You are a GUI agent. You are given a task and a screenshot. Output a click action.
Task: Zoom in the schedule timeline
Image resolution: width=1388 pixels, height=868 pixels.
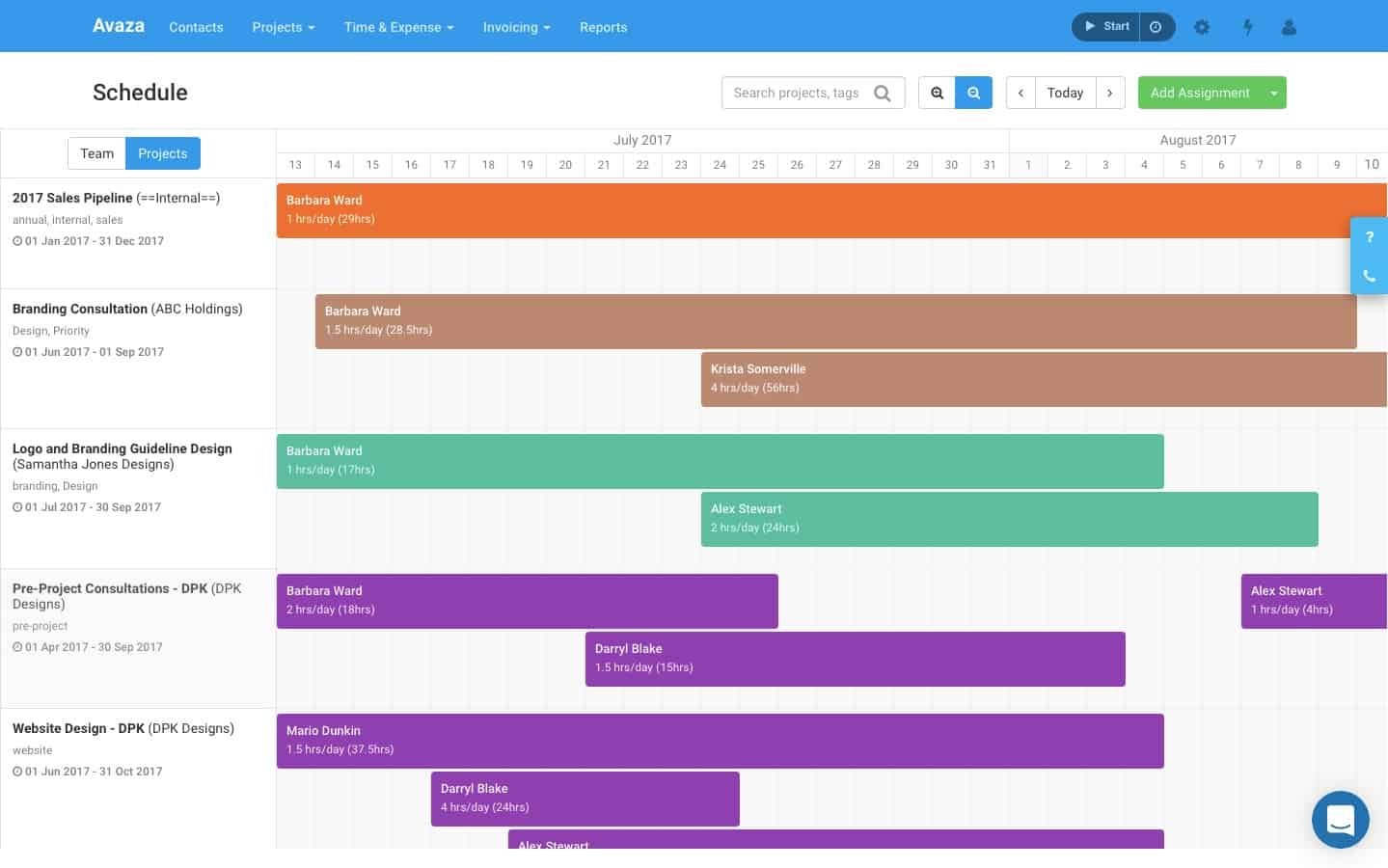tap(973, 93)
